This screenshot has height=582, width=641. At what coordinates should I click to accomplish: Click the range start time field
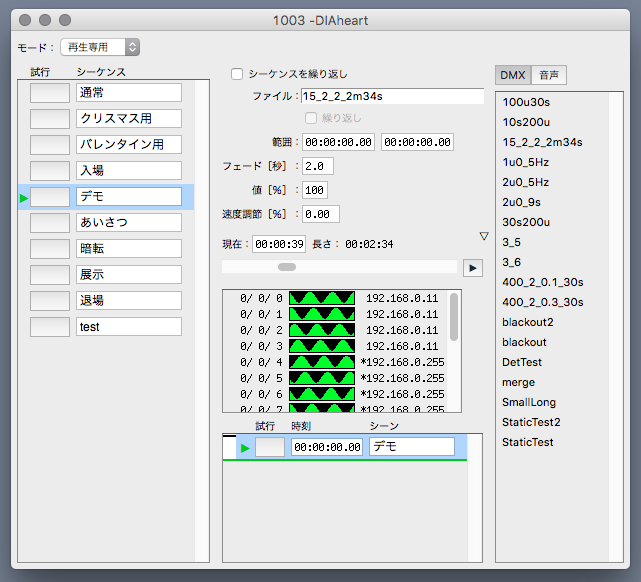[338, 142]
